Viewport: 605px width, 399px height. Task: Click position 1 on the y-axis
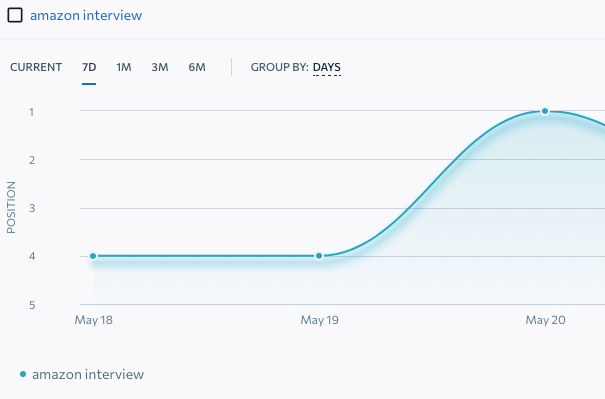[32, 112]
